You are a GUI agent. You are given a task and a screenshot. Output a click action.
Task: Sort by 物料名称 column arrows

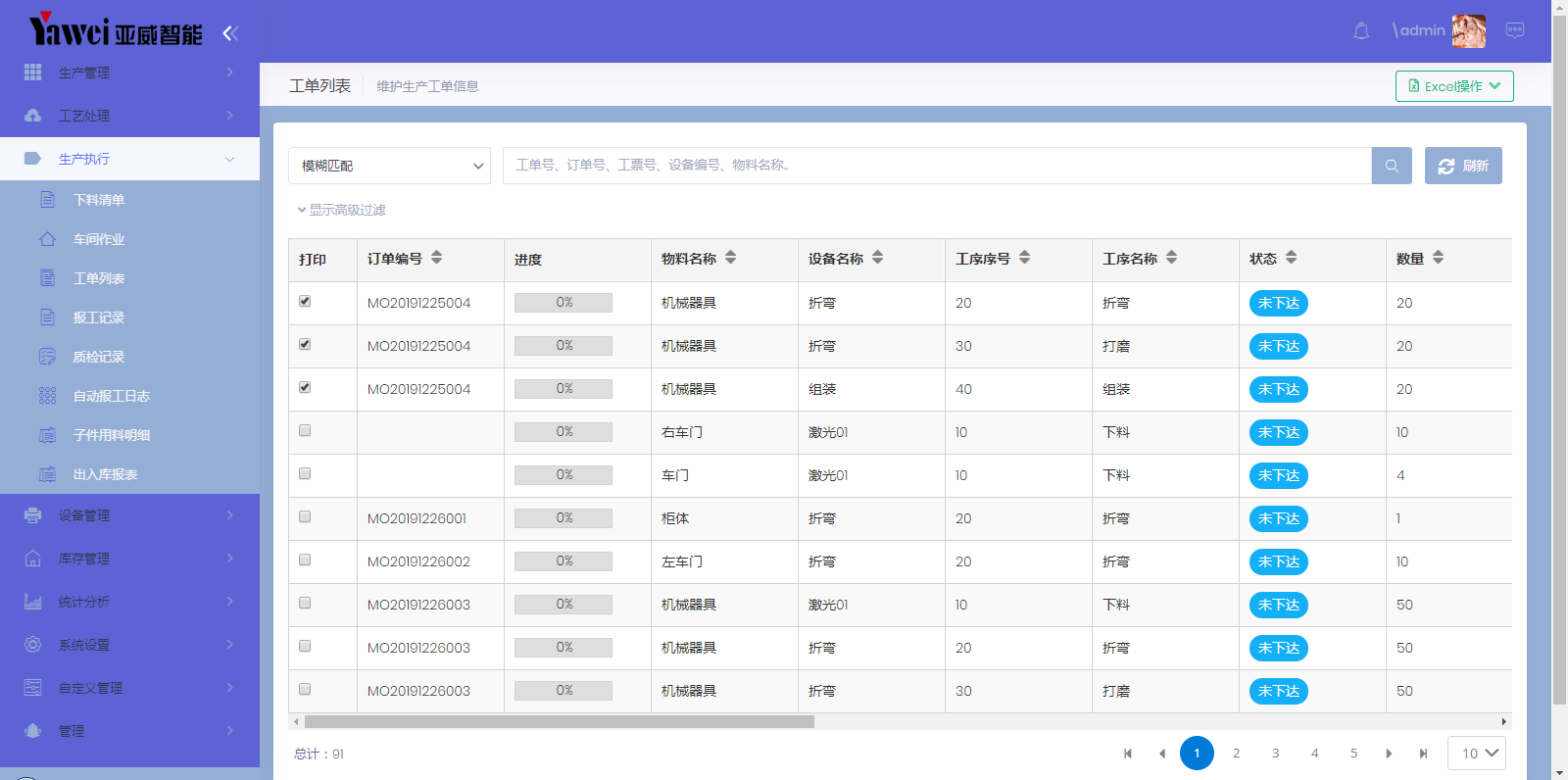pyautogui.click(x=731, y=258)
